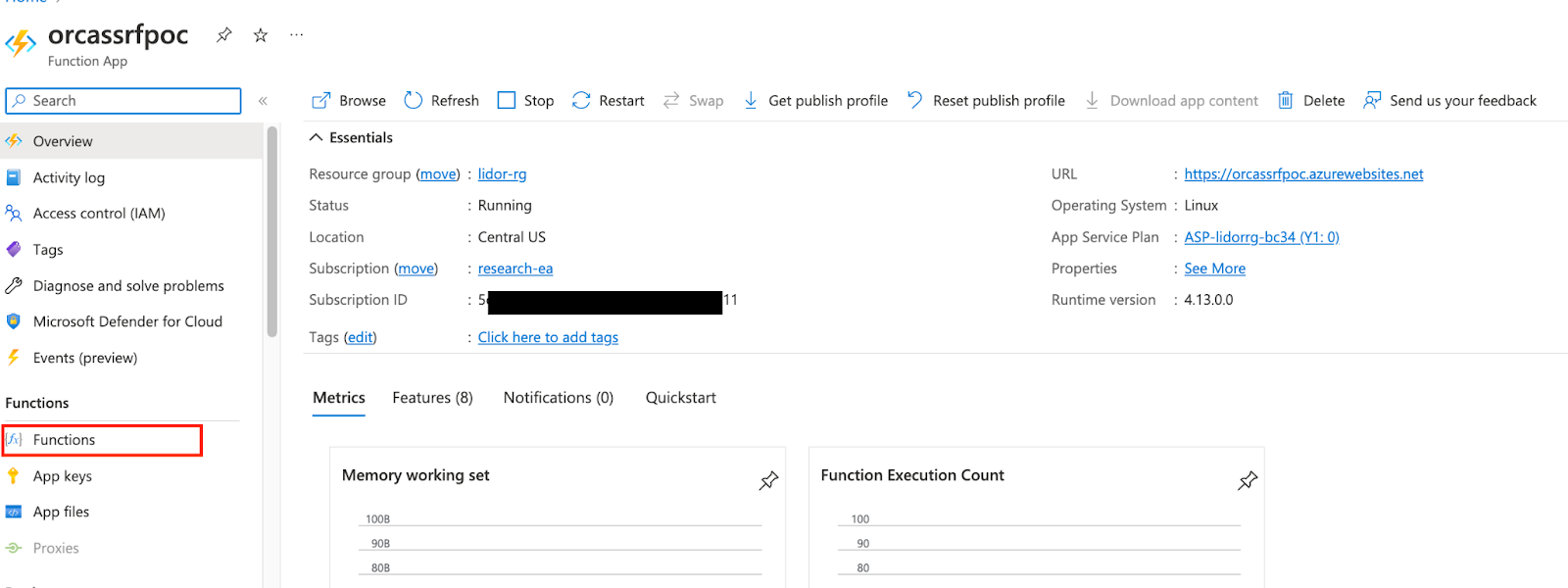Click the Memory working set title
The height and width of the screenshot is (588, 1568).
416,475
